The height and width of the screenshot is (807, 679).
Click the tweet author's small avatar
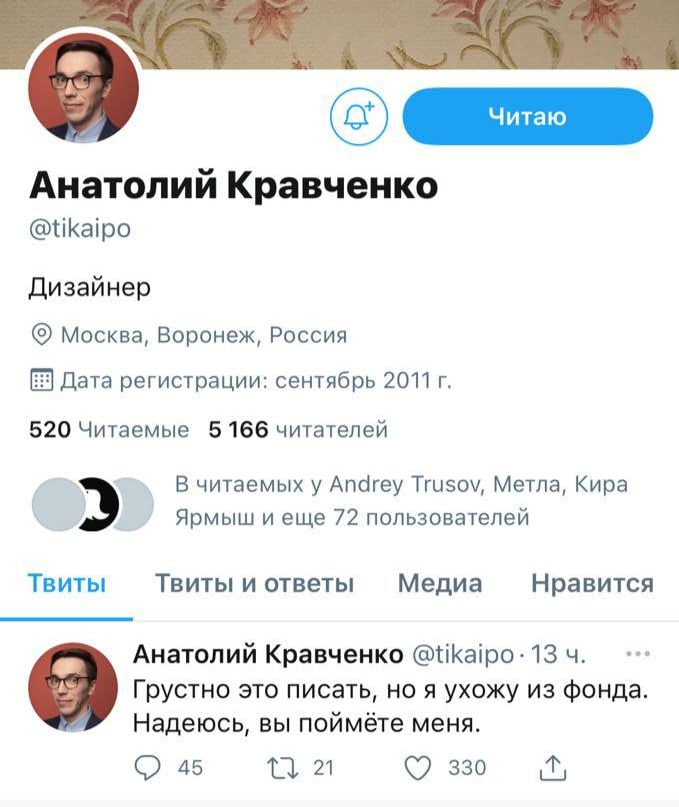73,687
